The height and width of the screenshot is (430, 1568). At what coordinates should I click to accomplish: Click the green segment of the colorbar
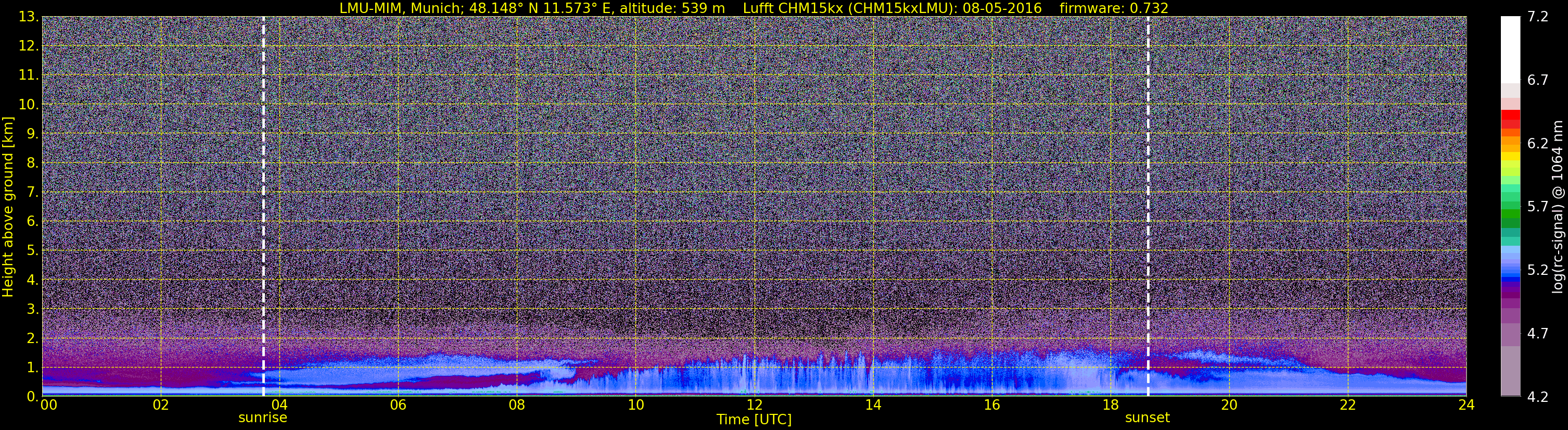1510,214
